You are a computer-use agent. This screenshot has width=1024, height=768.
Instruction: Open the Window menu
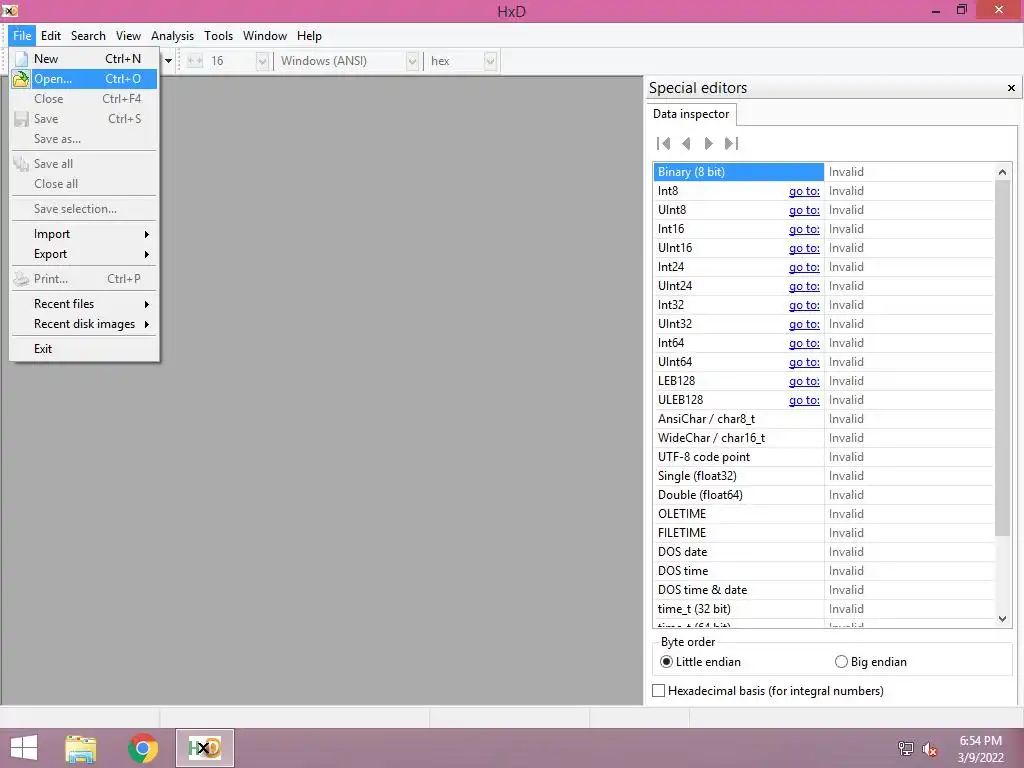coord(264,36)
